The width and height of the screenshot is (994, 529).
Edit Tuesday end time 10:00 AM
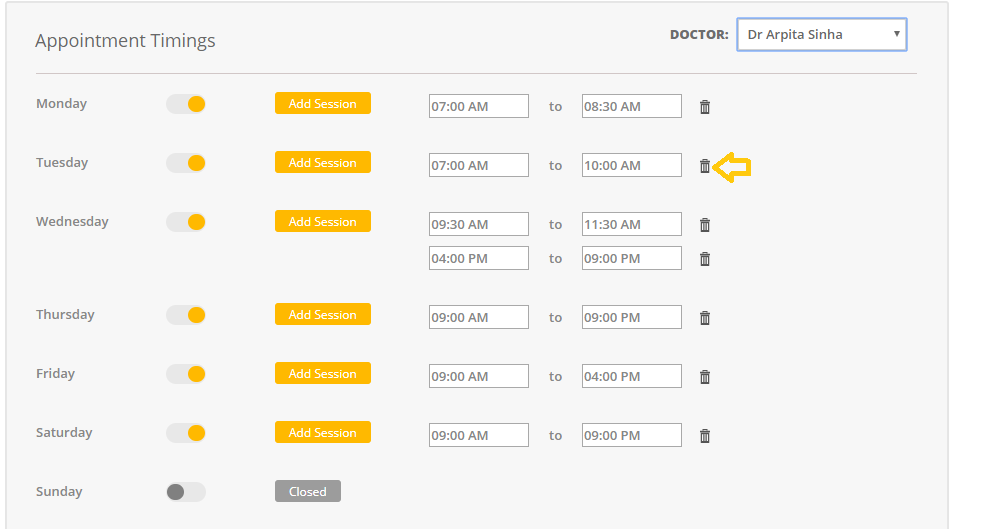[631, 165]
